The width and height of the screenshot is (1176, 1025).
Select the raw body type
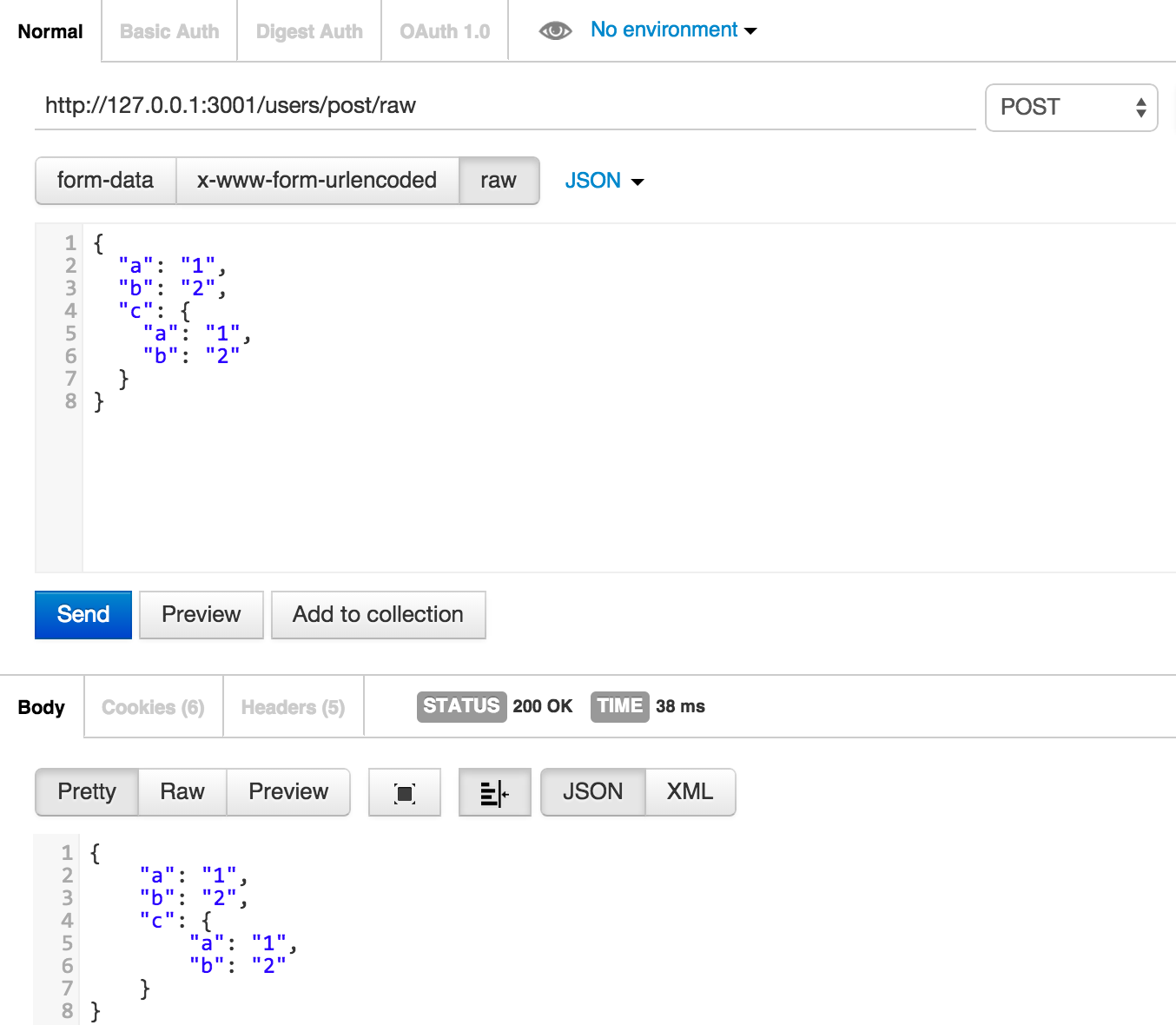499,181
